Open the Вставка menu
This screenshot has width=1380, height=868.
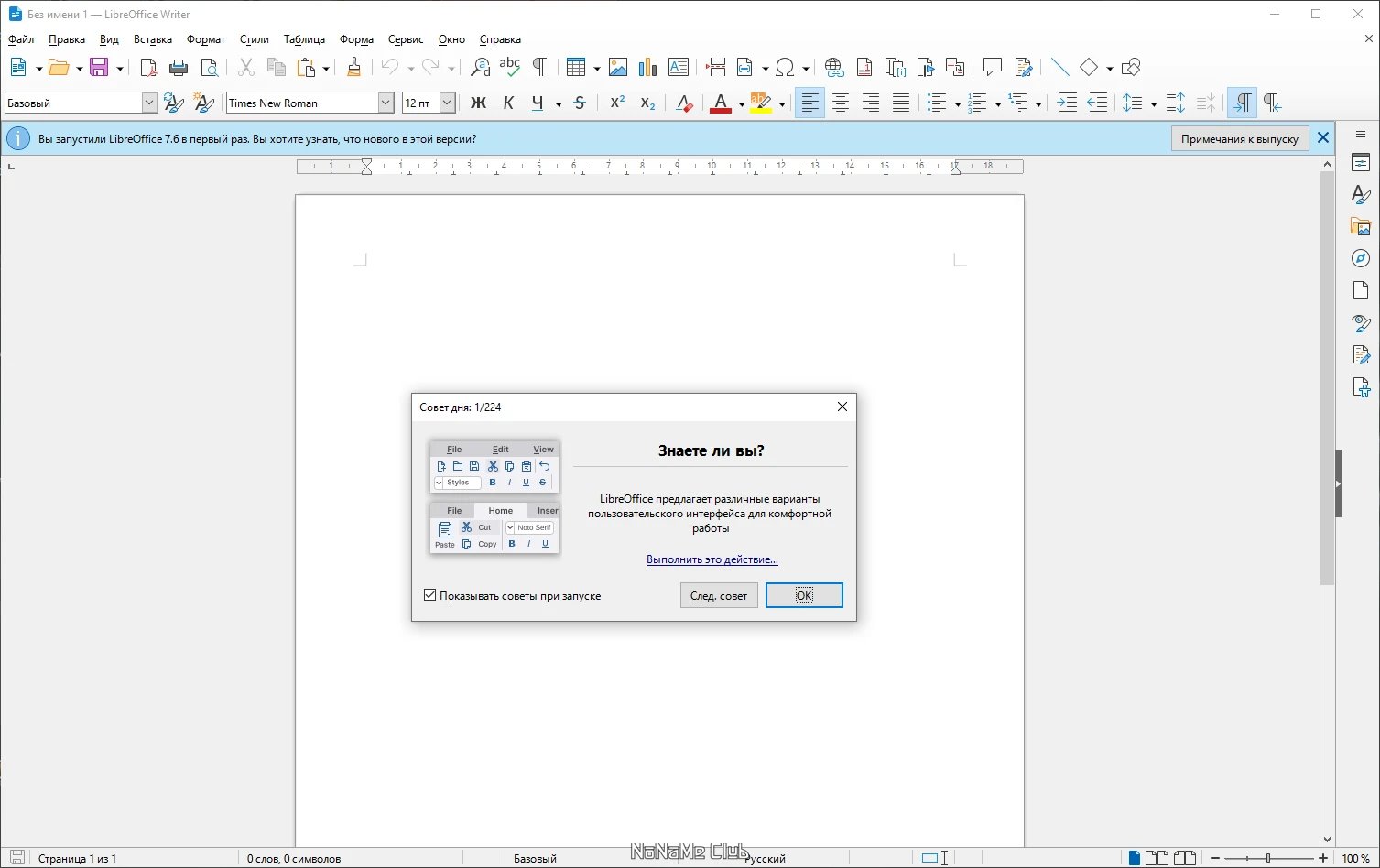153,39
